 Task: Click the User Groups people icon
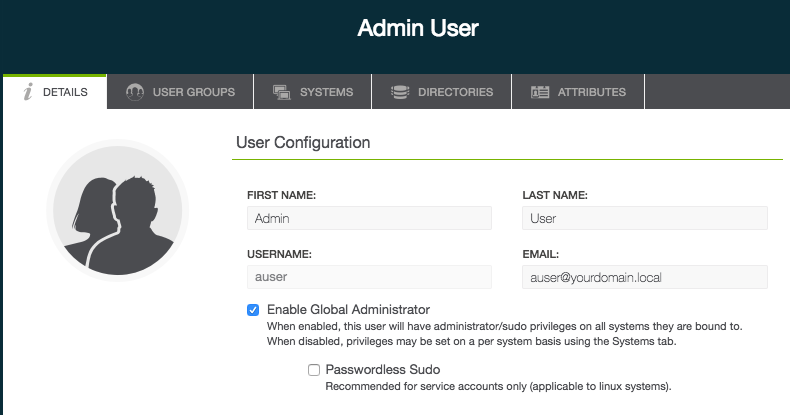pyautogui.click(x=135, y=92)
